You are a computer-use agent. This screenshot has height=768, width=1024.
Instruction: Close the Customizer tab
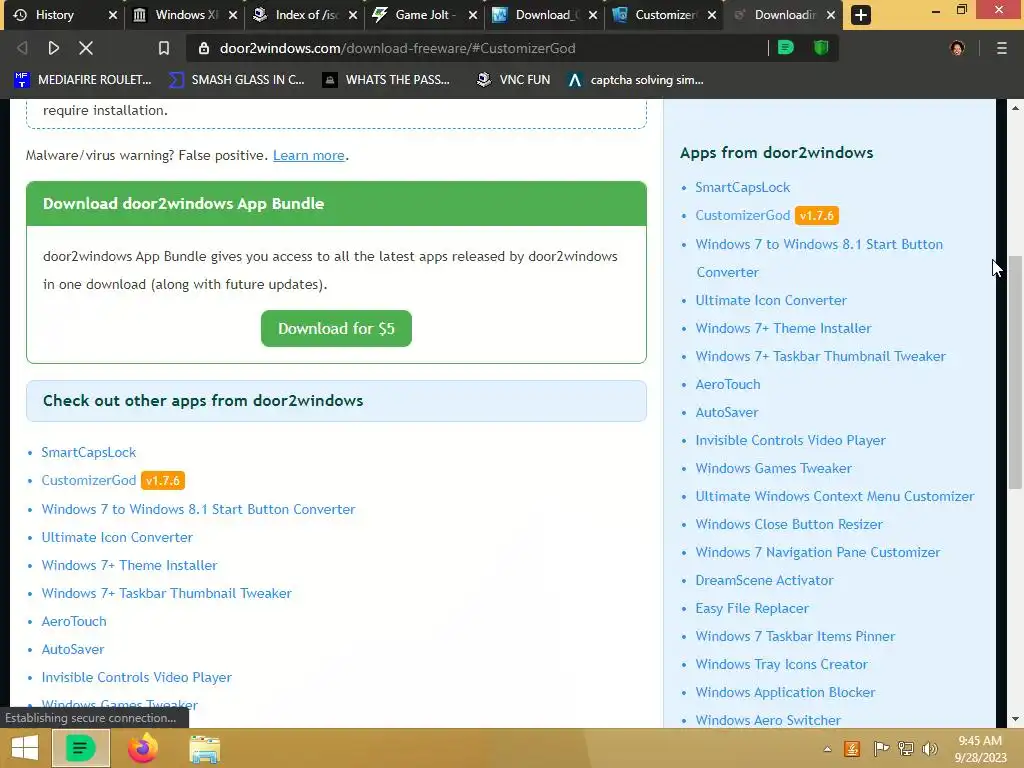click(712, 15)
